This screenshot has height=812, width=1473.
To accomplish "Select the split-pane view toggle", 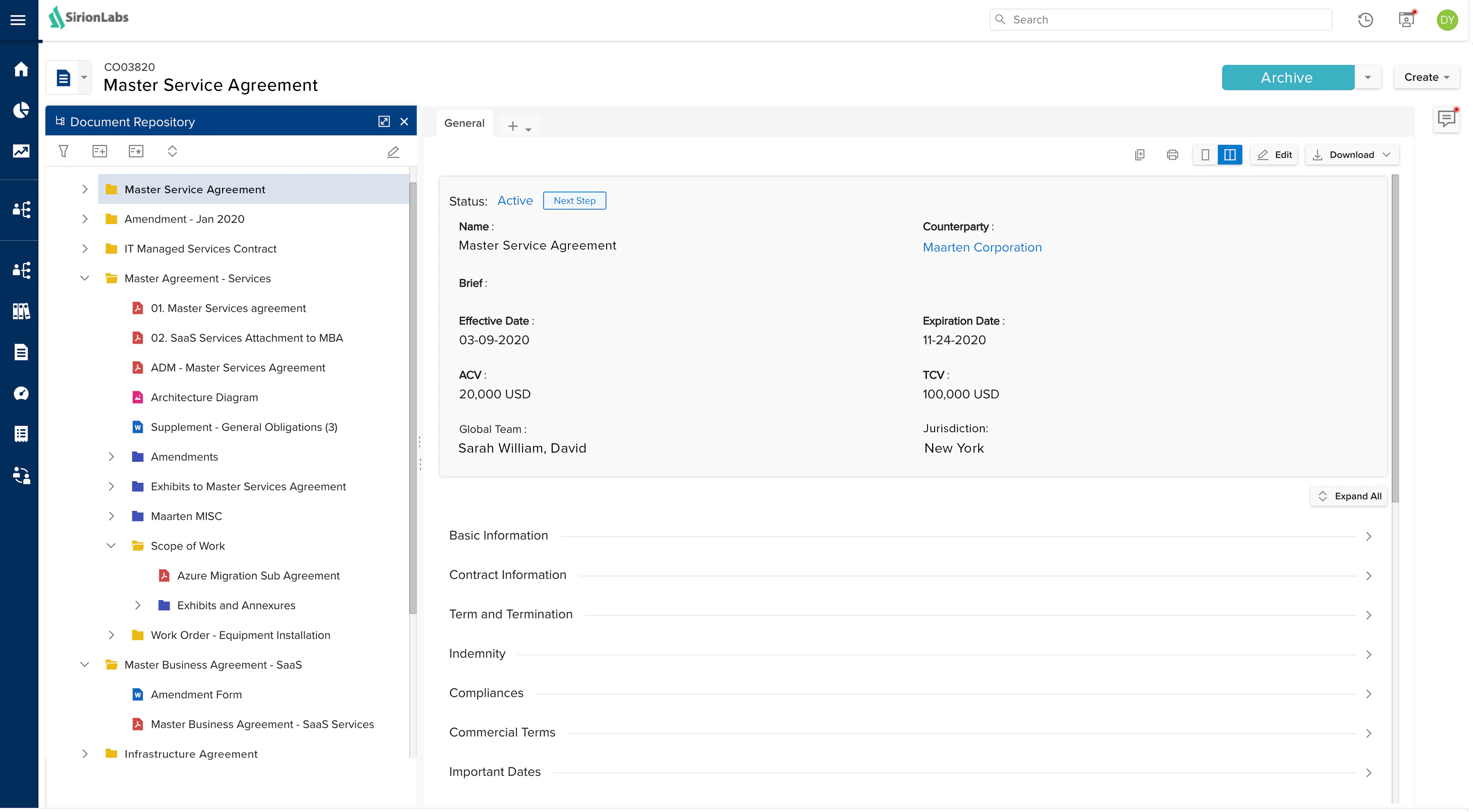I will (x=1230, y=154).
